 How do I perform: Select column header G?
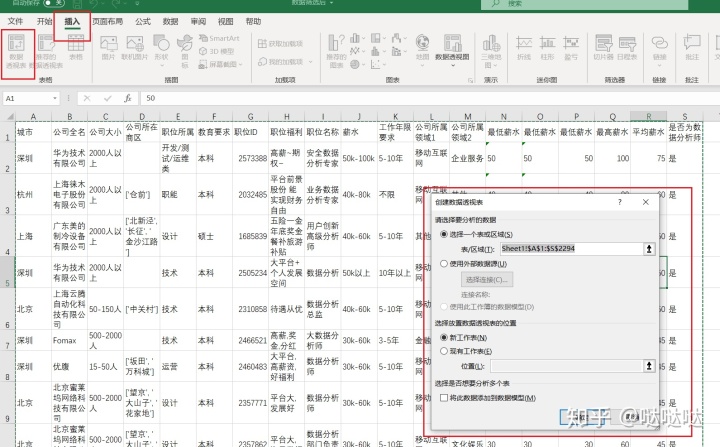pyautogui.click(x=250, y=116)
